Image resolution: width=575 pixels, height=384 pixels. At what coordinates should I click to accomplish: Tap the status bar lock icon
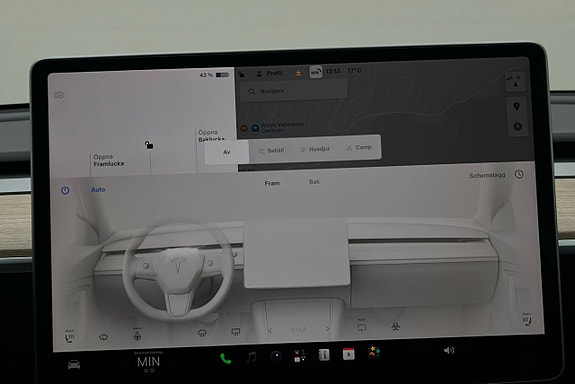[241, 74]
